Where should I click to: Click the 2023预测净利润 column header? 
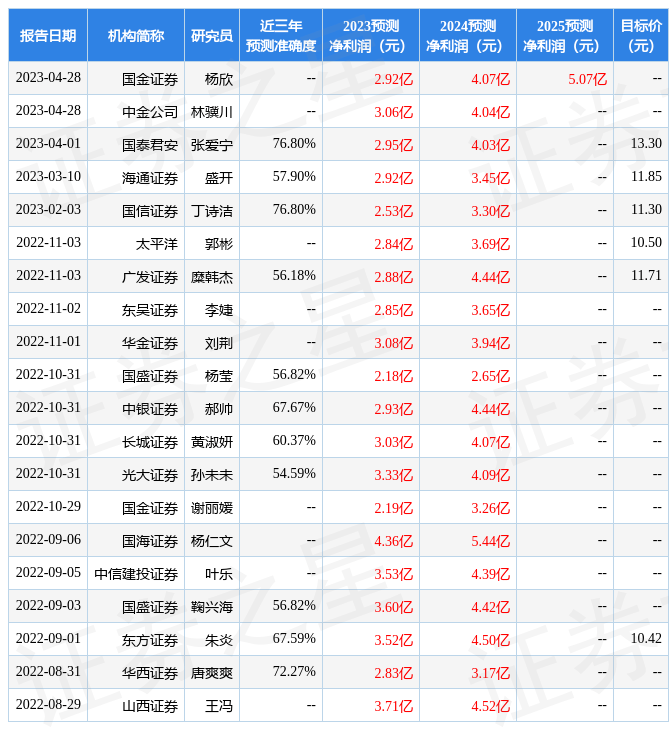coord(370,36)
